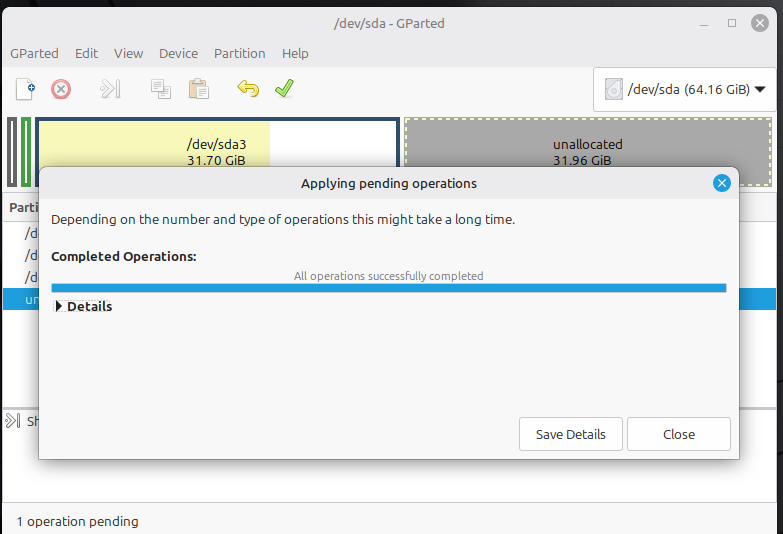
Task: Click the Resize/Move toolbar icon
Action: point(110,89)
